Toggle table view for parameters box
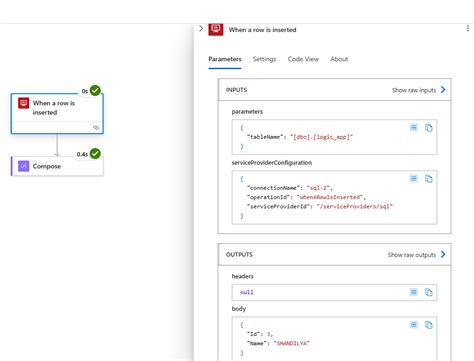 (414, 127)
